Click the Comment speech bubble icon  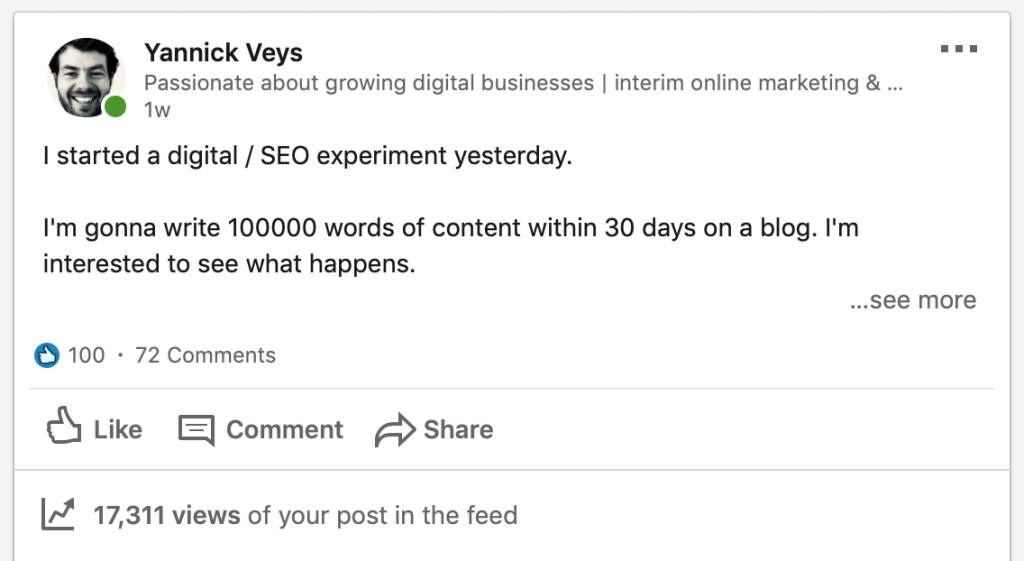click(x=197, y=430)
